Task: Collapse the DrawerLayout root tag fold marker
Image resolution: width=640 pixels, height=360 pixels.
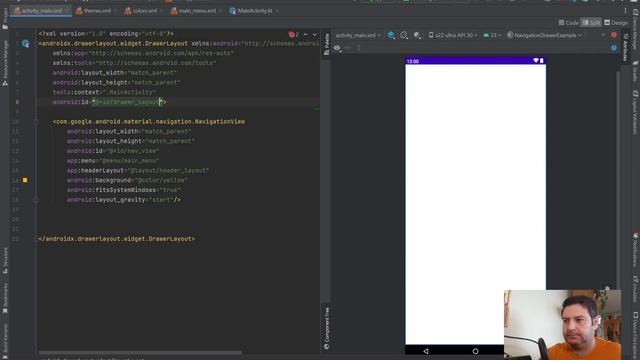Action: (36, 43)
